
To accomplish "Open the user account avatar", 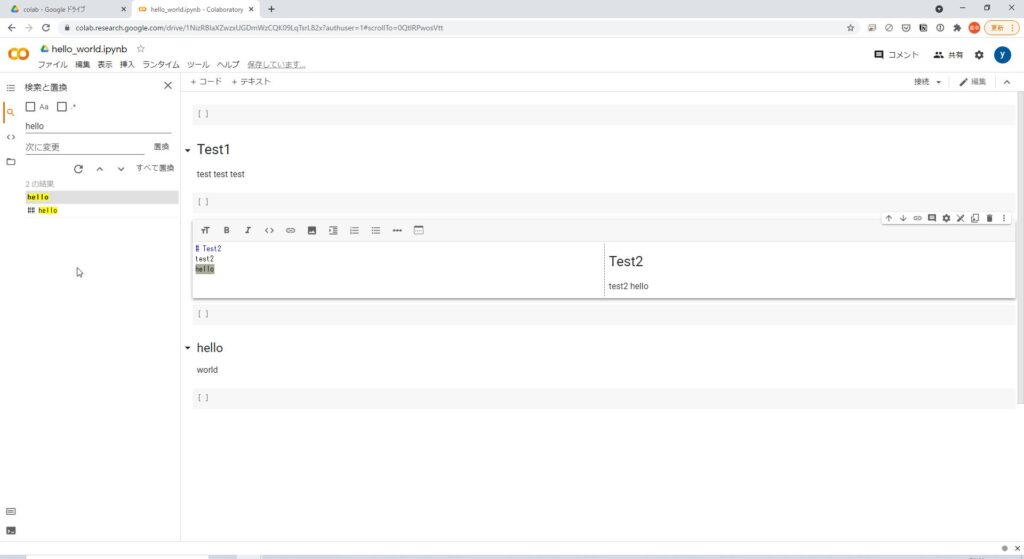I will click(x=1002, y=55).
